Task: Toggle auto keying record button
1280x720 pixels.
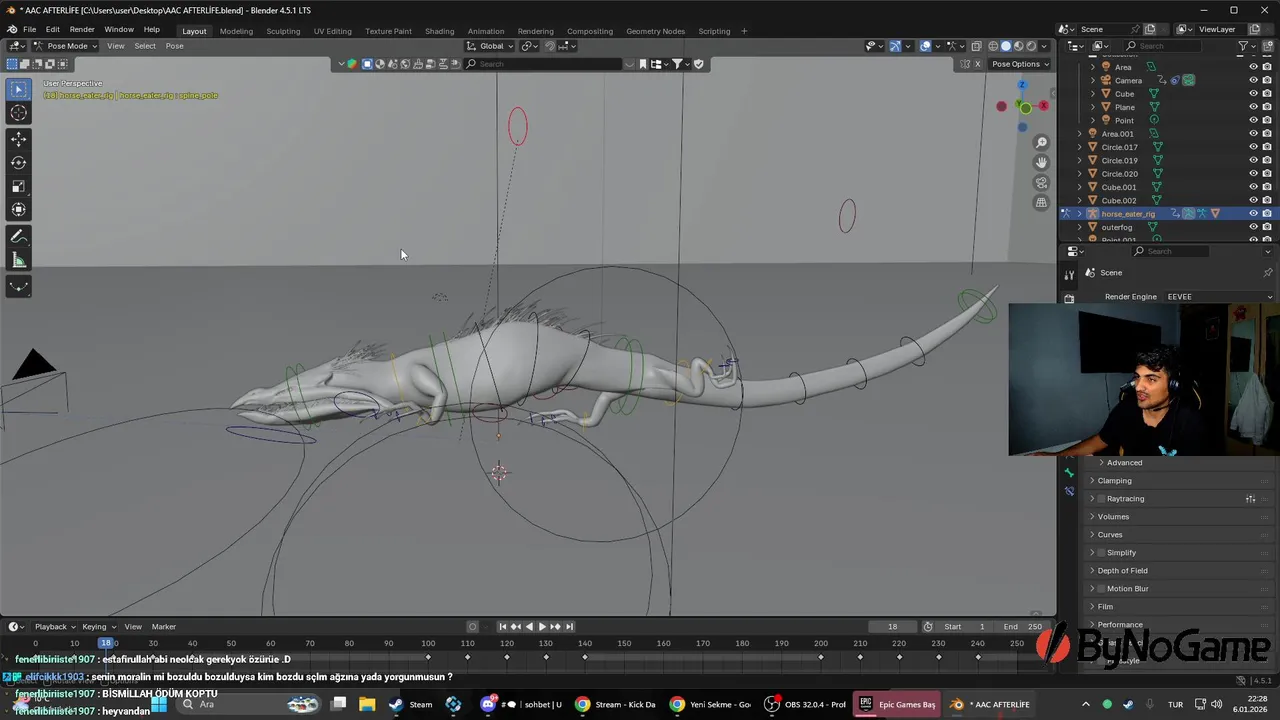Action: 473,627
